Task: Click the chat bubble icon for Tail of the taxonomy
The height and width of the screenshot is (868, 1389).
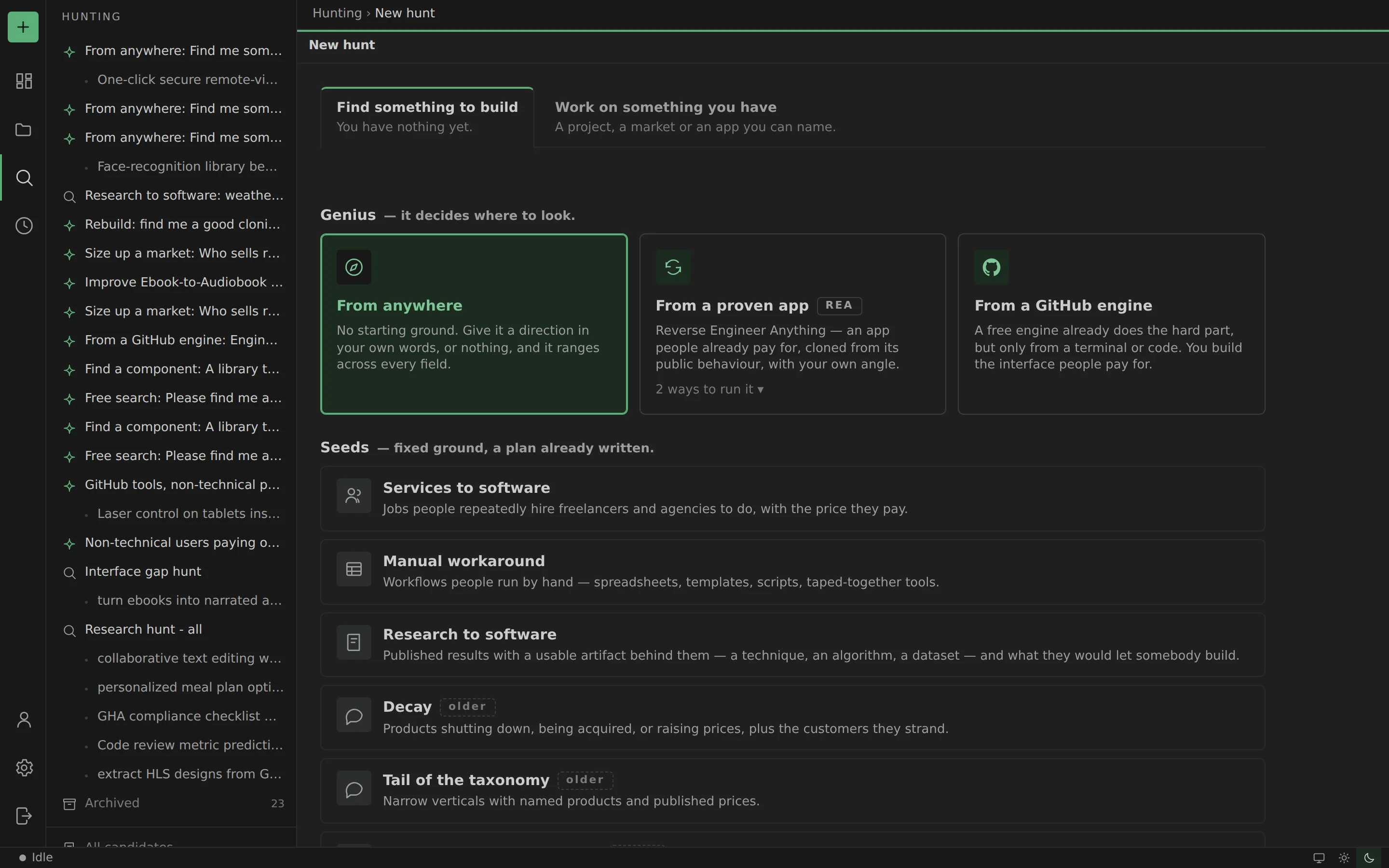Action: (x=354, y=789)
